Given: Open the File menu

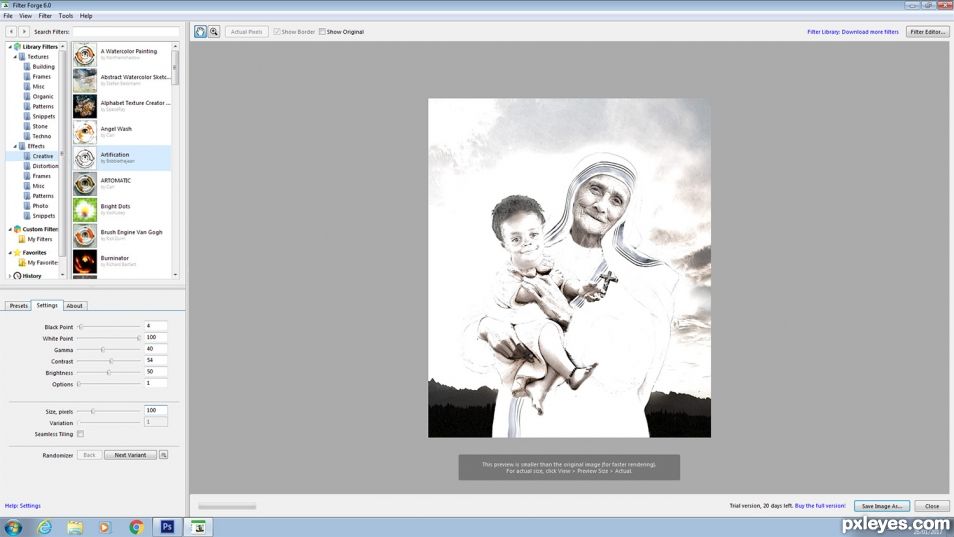Looking at the screenshot, I should [8, 16].
